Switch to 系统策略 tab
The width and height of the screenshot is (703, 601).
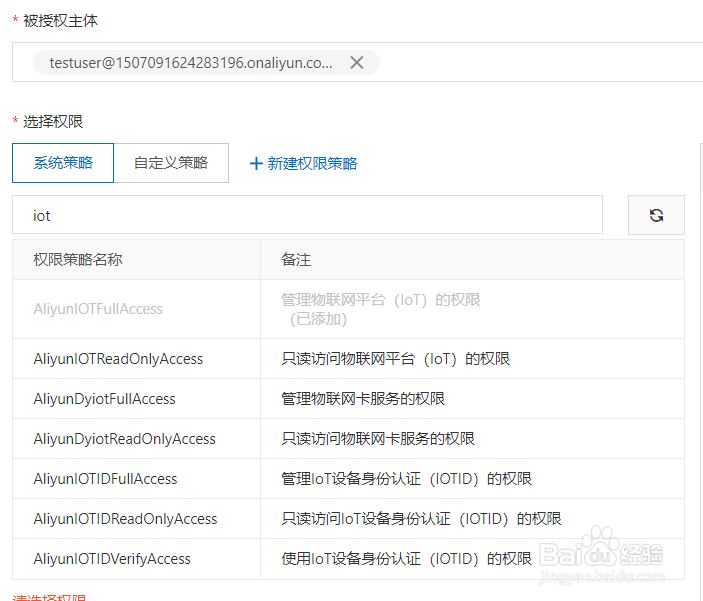point(63,163)
